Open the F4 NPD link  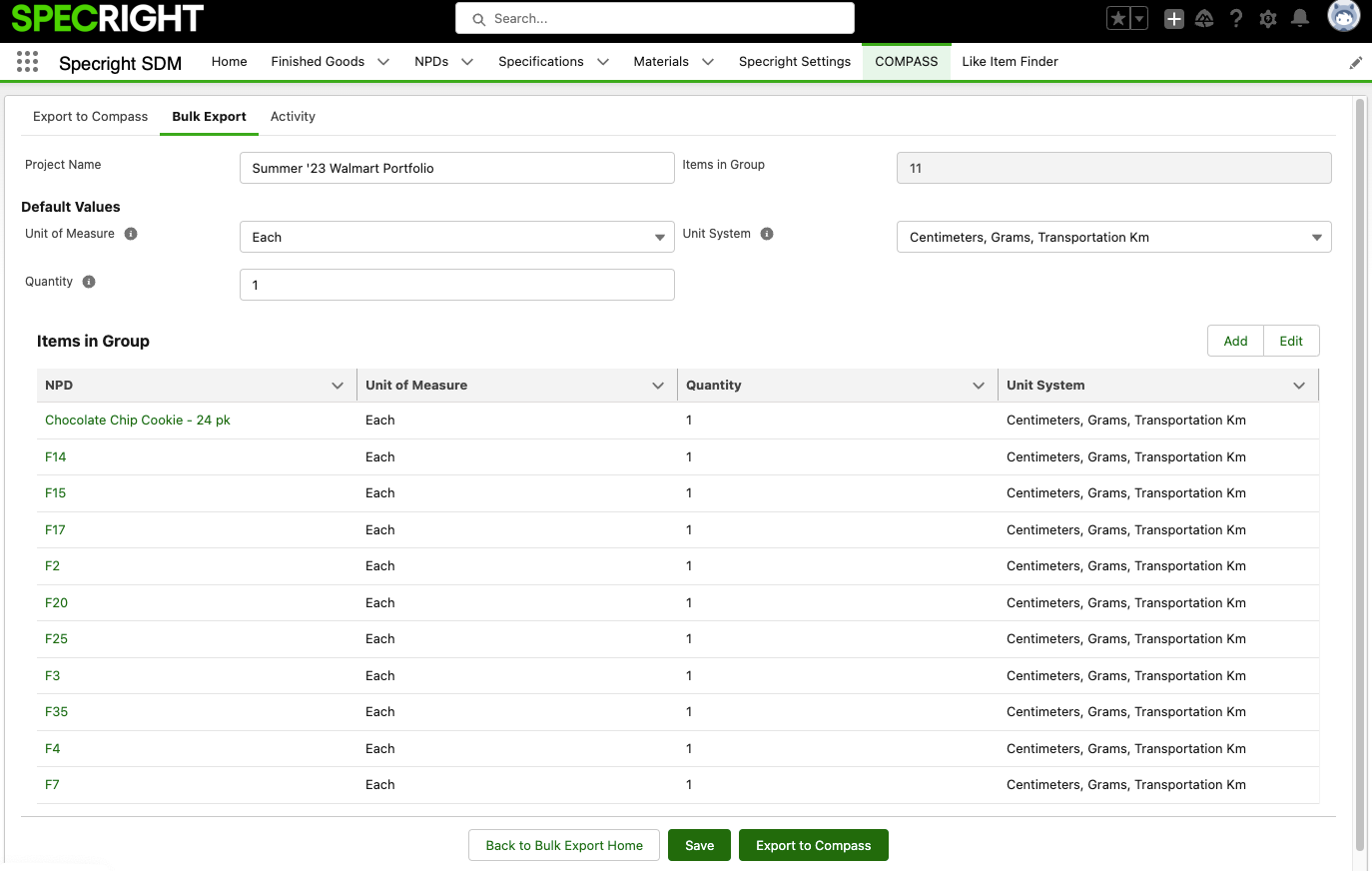[x=53, y=749]
